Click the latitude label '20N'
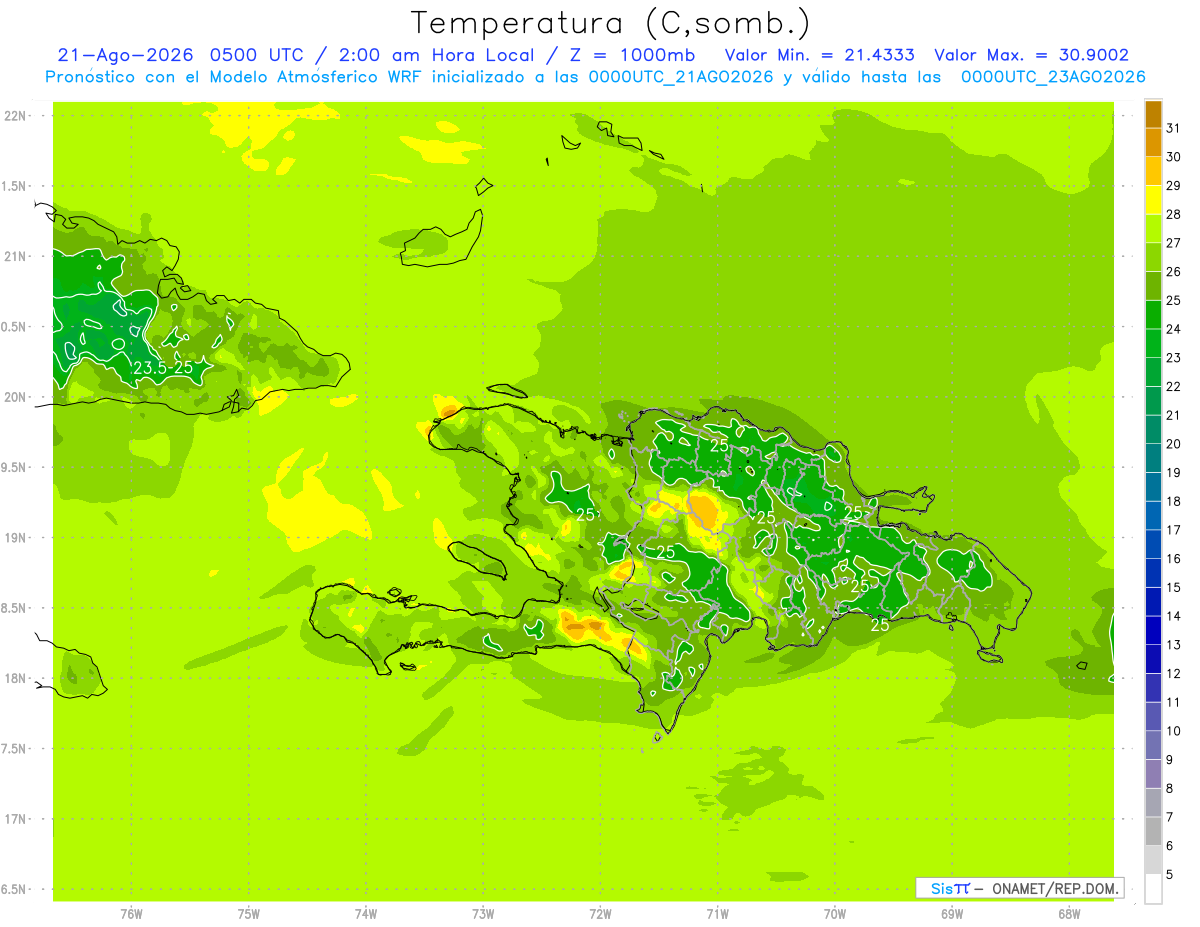 tap(15, 397)
